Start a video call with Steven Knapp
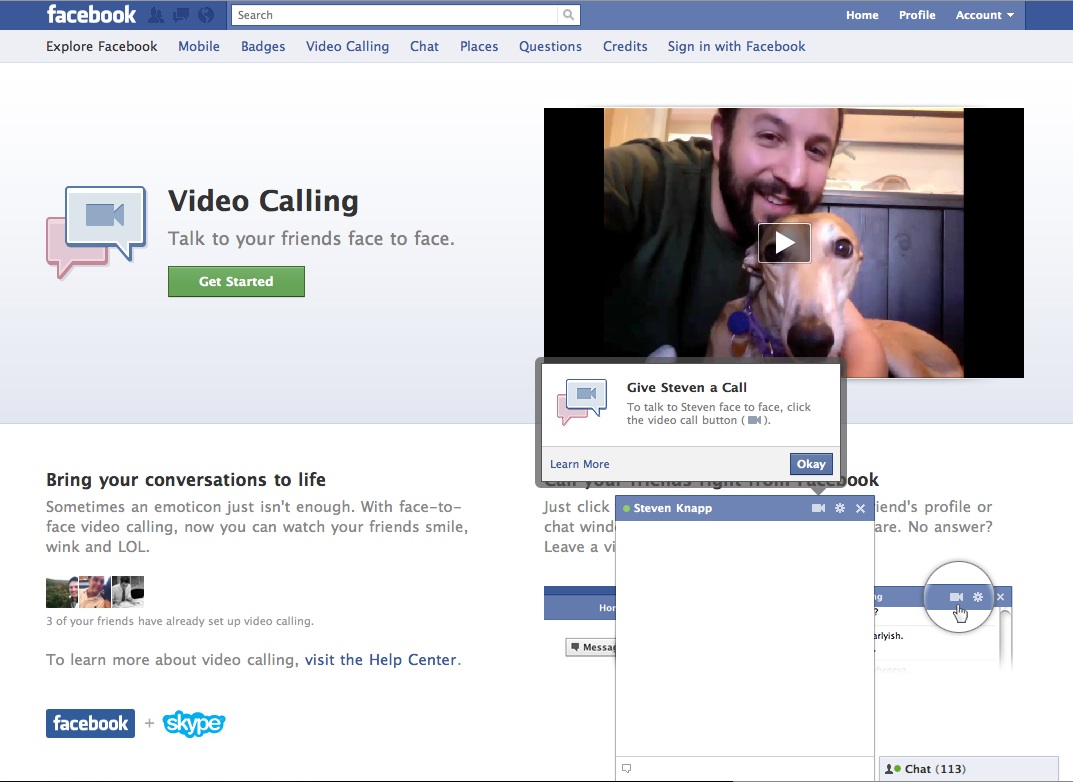The width and height of the screenshot is (1073, 782). point(818,509)
